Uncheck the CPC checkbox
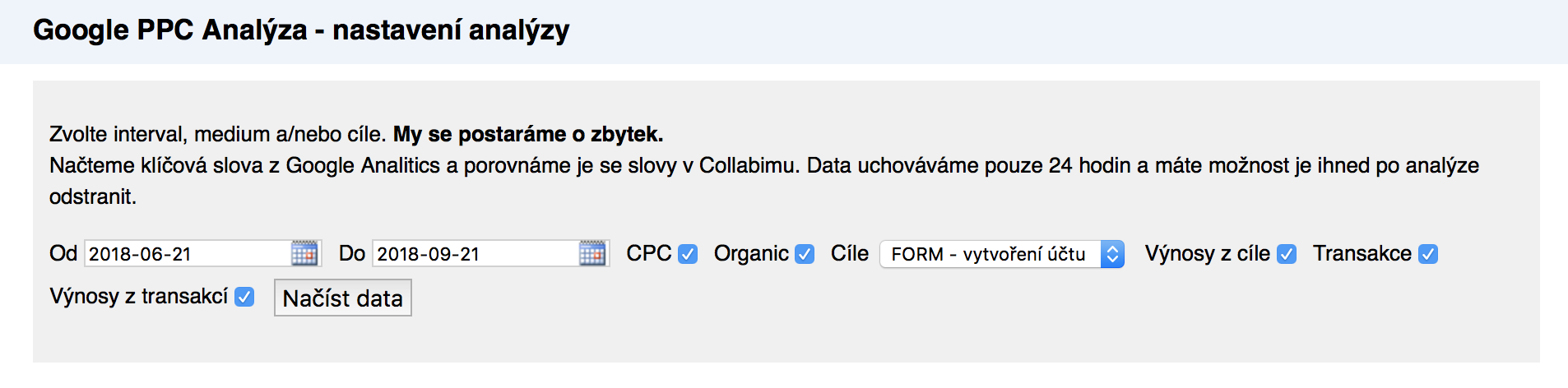 pyautogui.click(x=688, y=255)
